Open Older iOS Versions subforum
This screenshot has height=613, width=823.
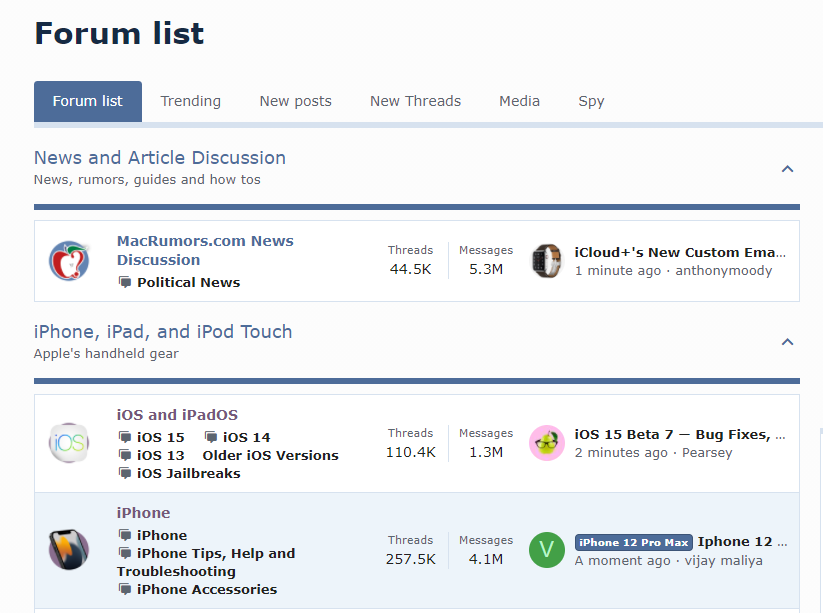click(270, 455)
